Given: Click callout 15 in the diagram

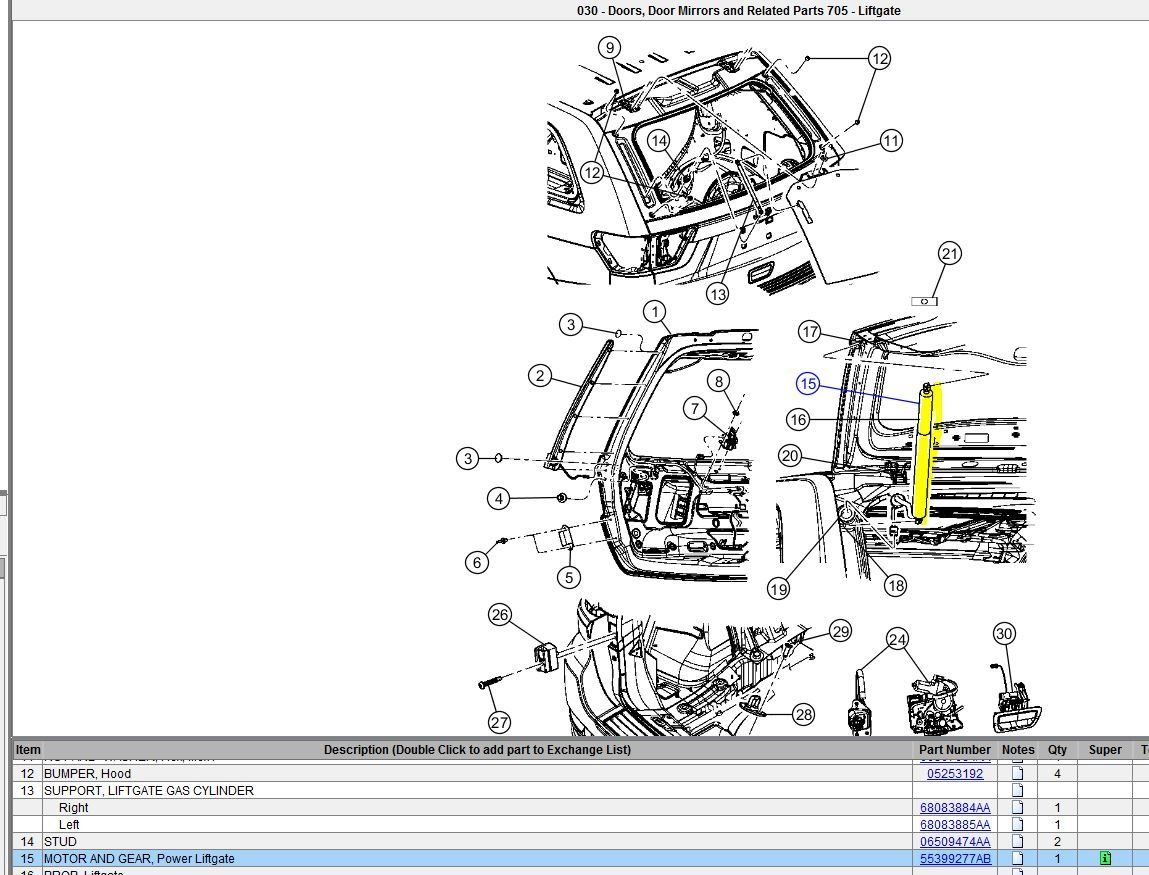Looking at the screenshot, I should (808, 383).
